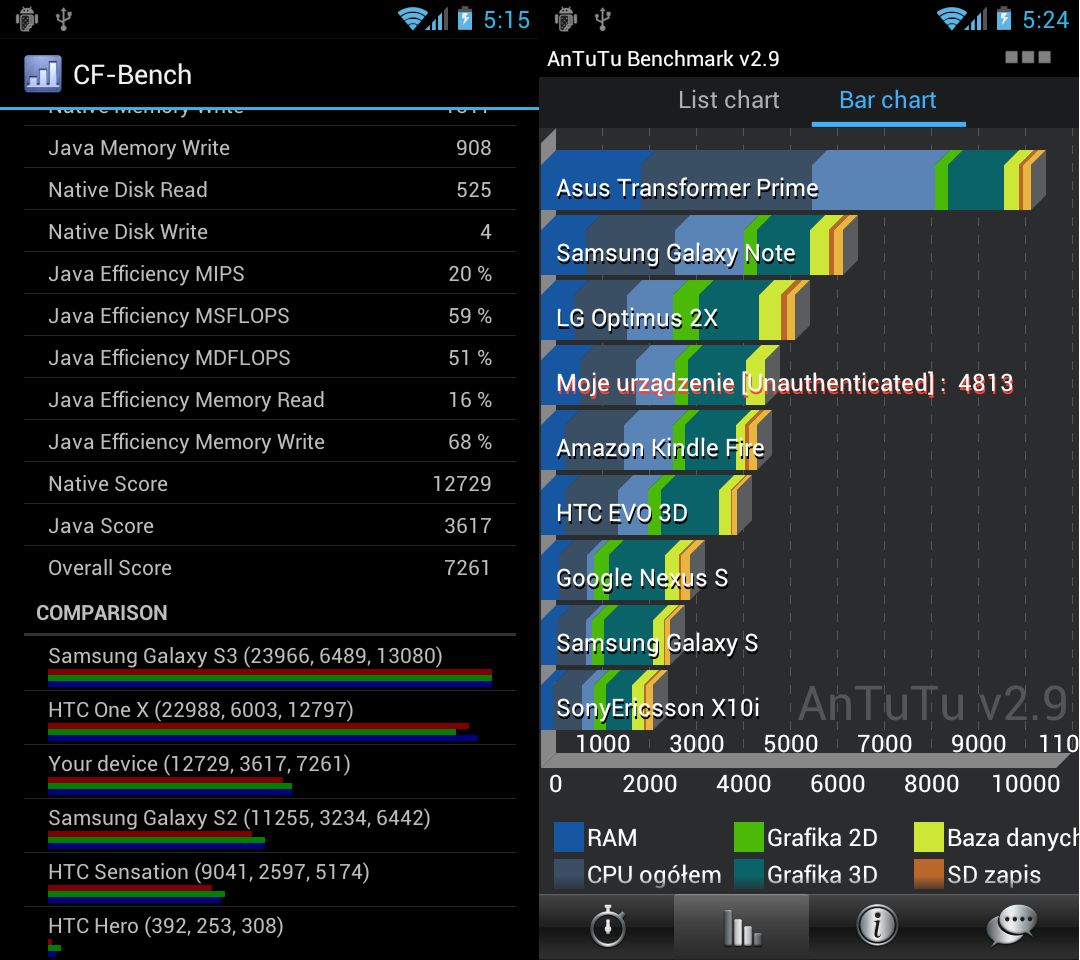Click the Grafika 3D teal legend swatch
Viewport: 1080px width, 960px height.
pos(749,875)
